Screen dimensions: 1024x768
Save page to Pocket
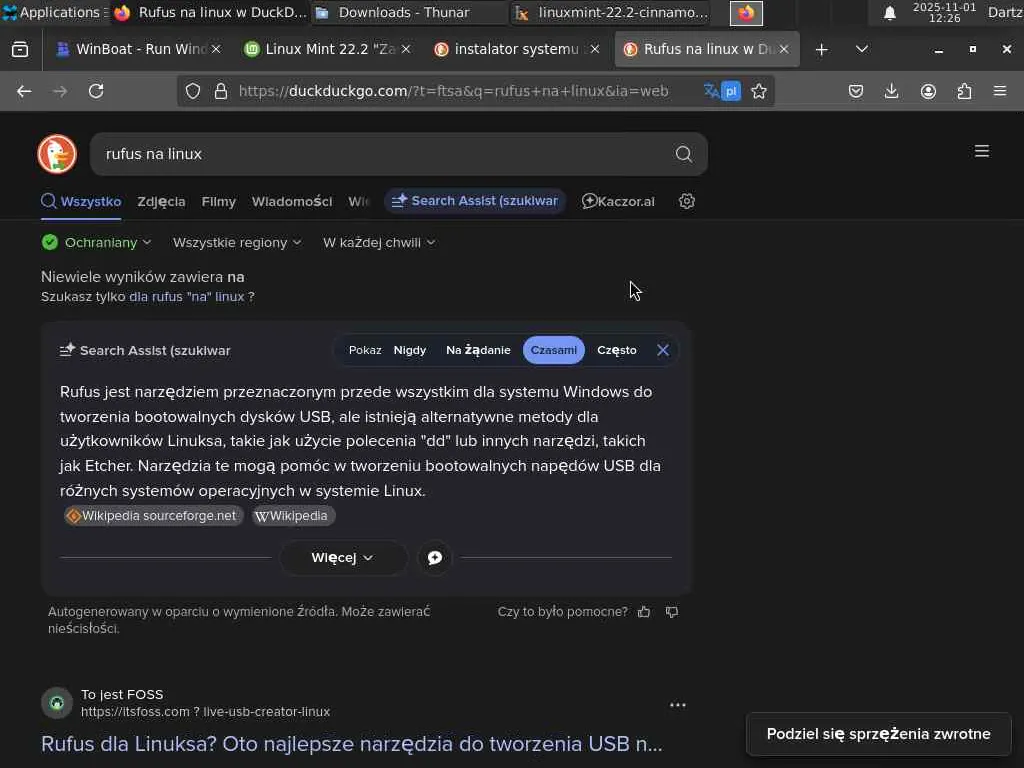click(856, 91)
